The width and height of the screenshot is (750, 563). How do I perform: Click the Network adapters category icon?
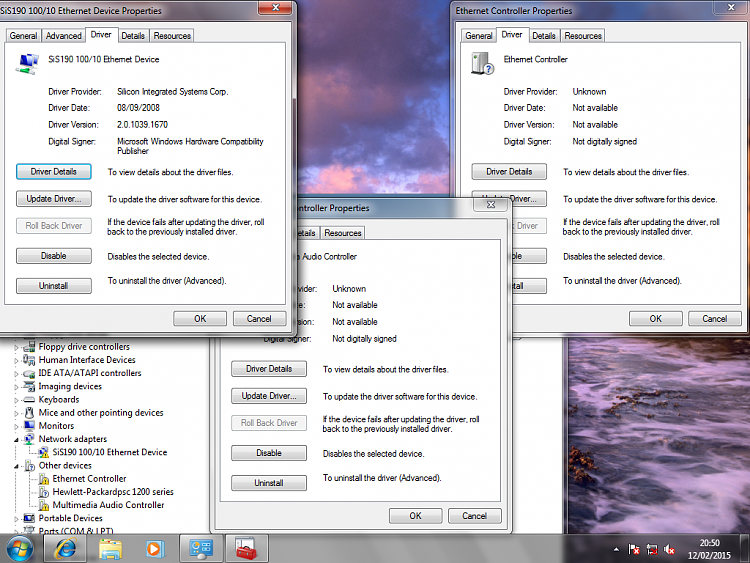(29, 439)
